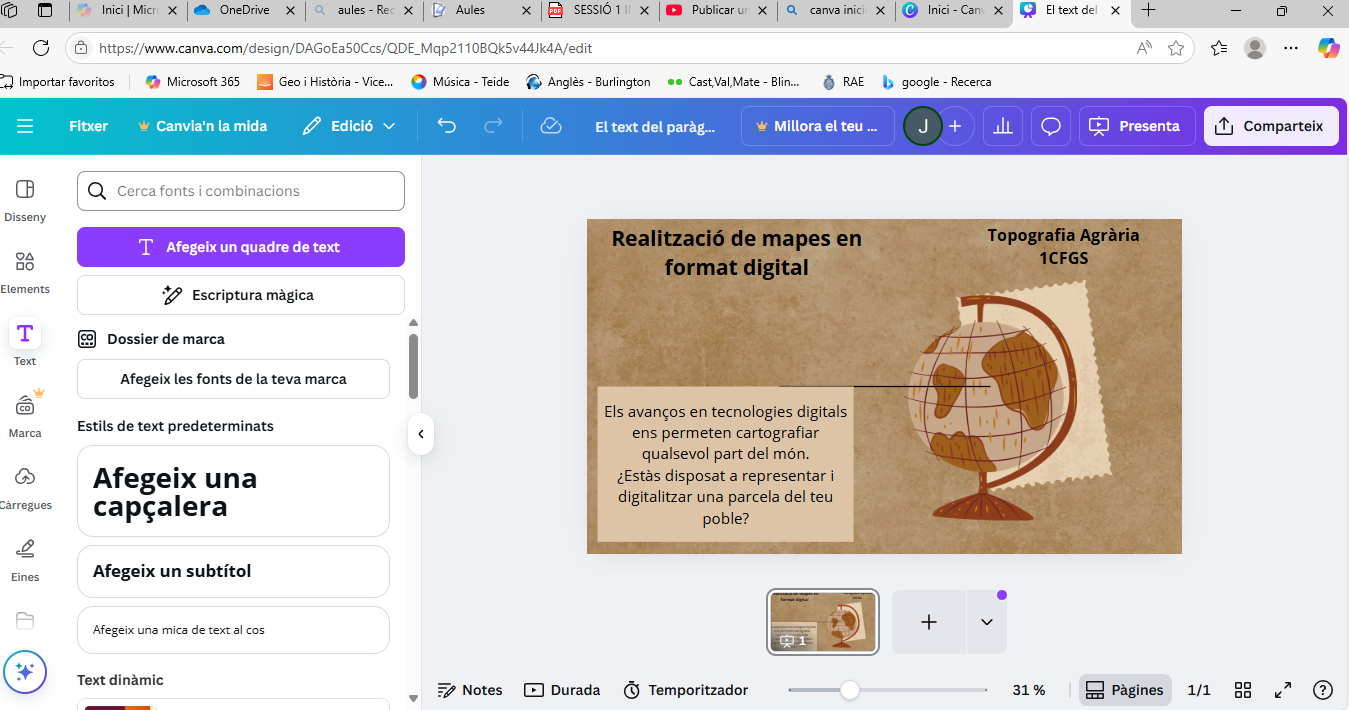Open the comments speech bubble icon

tap(1051, 126)
